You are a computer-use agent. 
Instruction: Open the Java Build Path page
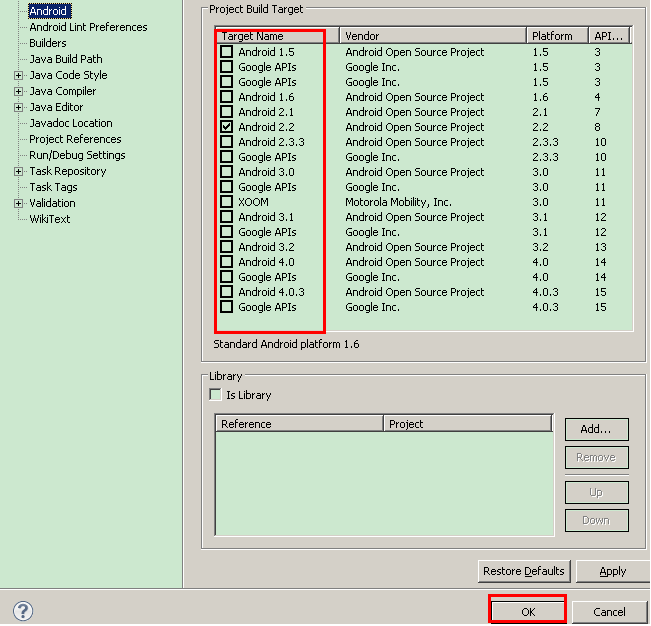click(65, 59)
